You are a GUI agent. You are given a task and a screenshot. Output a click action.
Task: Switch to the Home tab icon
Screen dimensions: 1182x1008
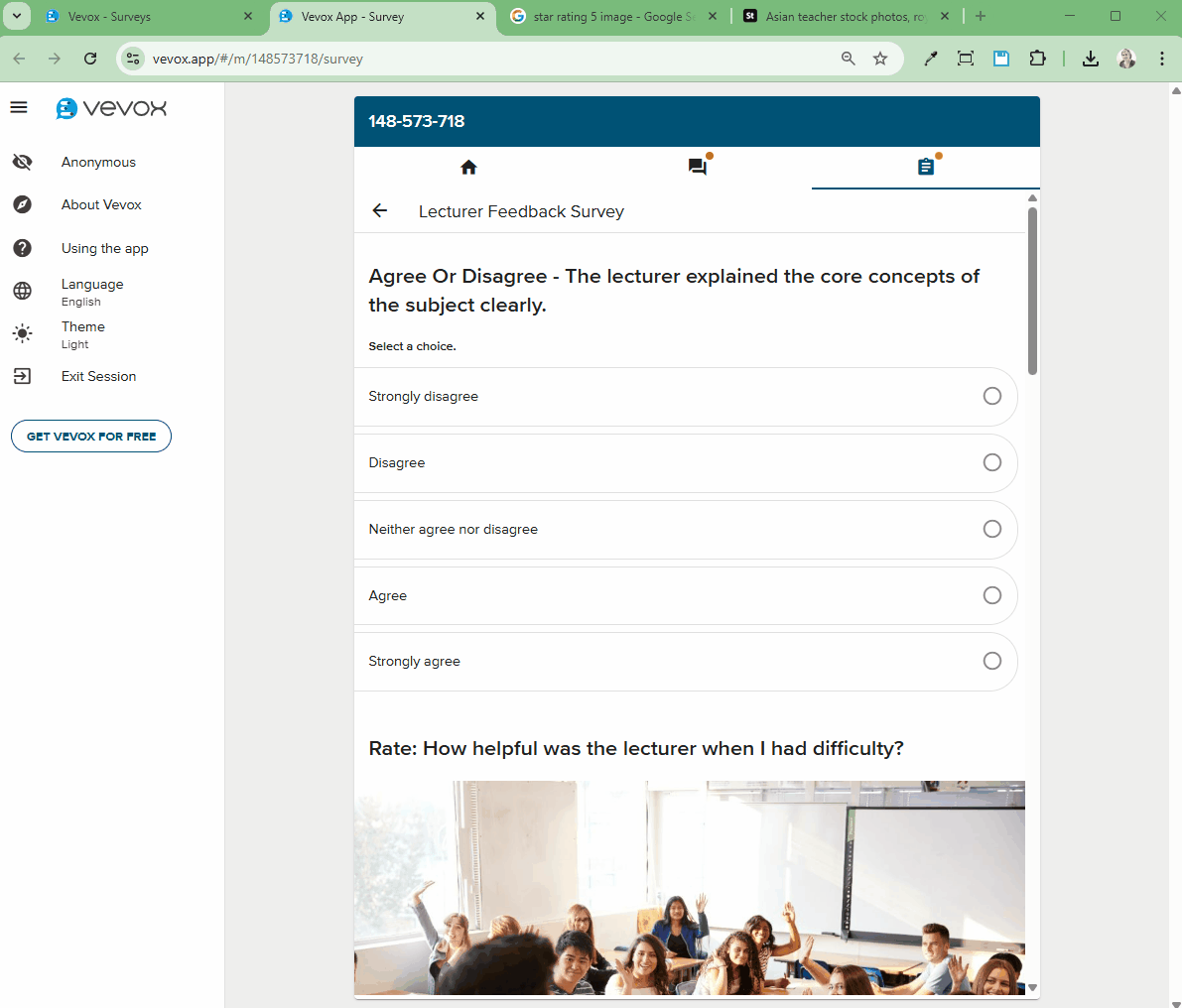(x=467, y=166)
